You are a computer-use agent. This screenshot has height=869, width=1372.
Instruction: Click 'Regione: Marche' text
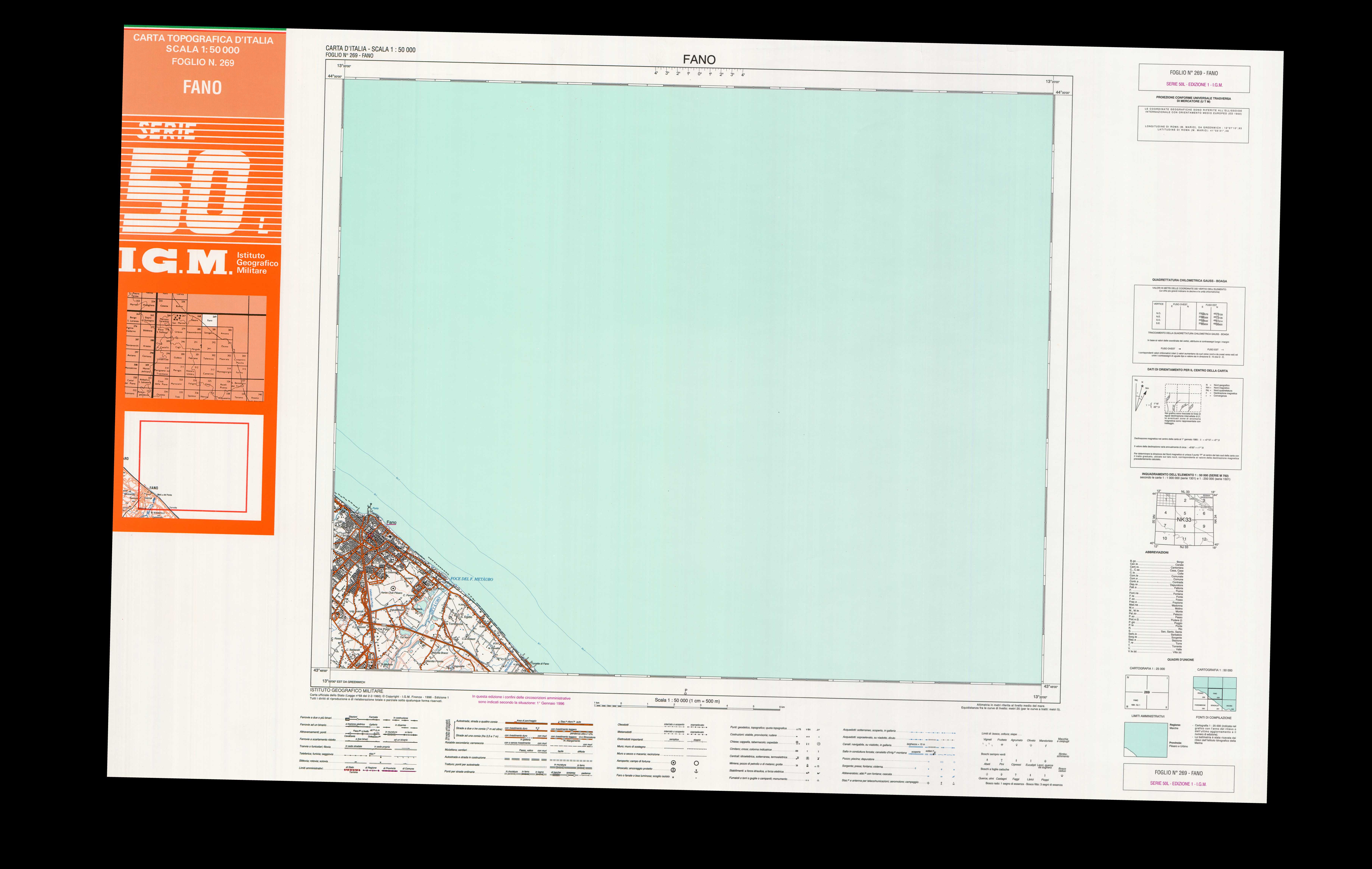[x=1175, y=727]
